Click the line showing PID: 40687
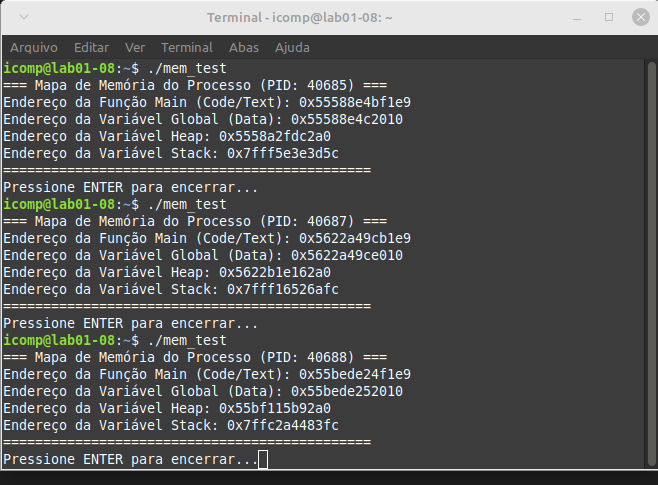The width and height of the screenshot is (658, 485). point(195,221)
